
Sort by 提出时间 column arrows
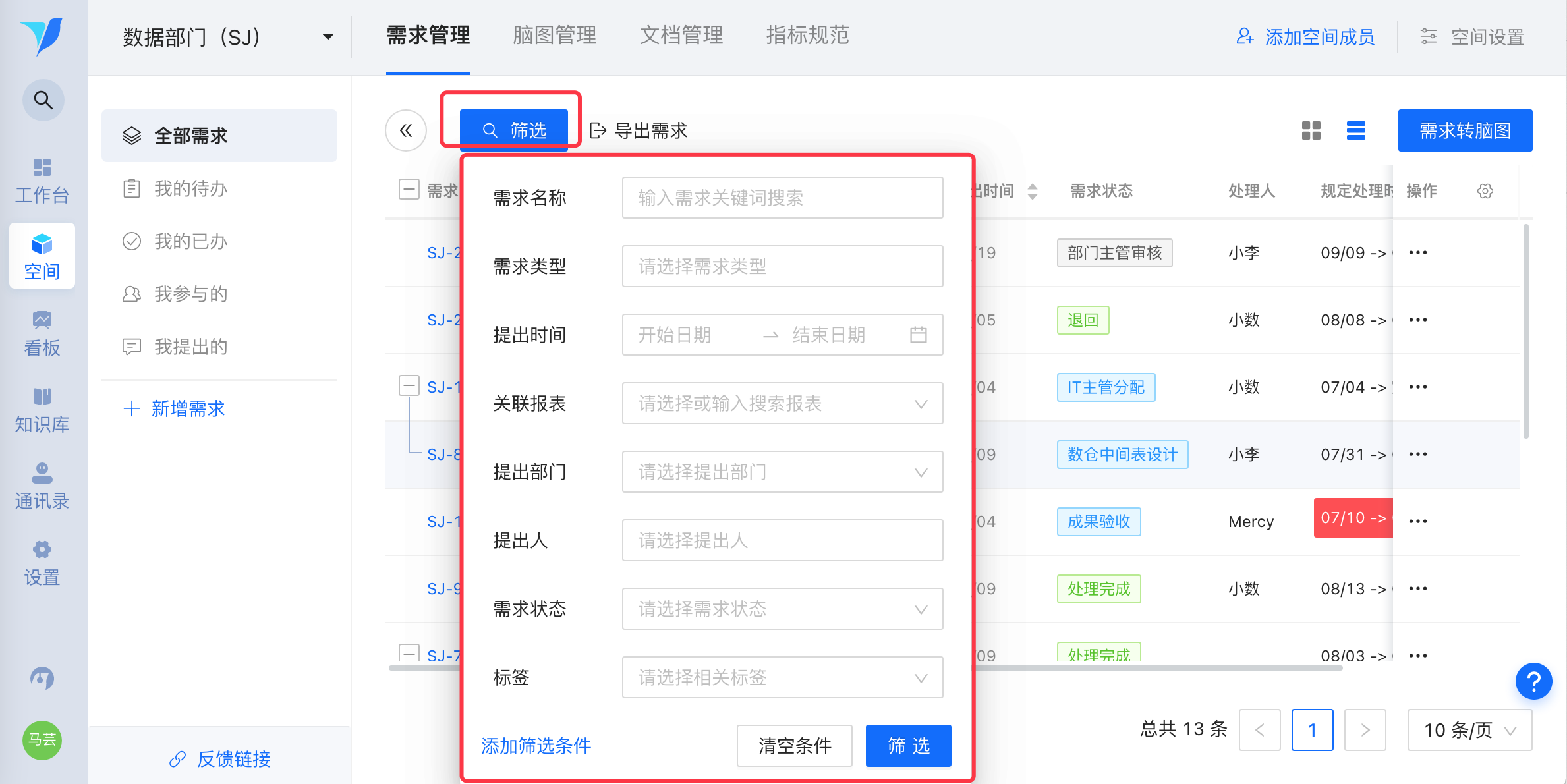tap(1033, 191)
